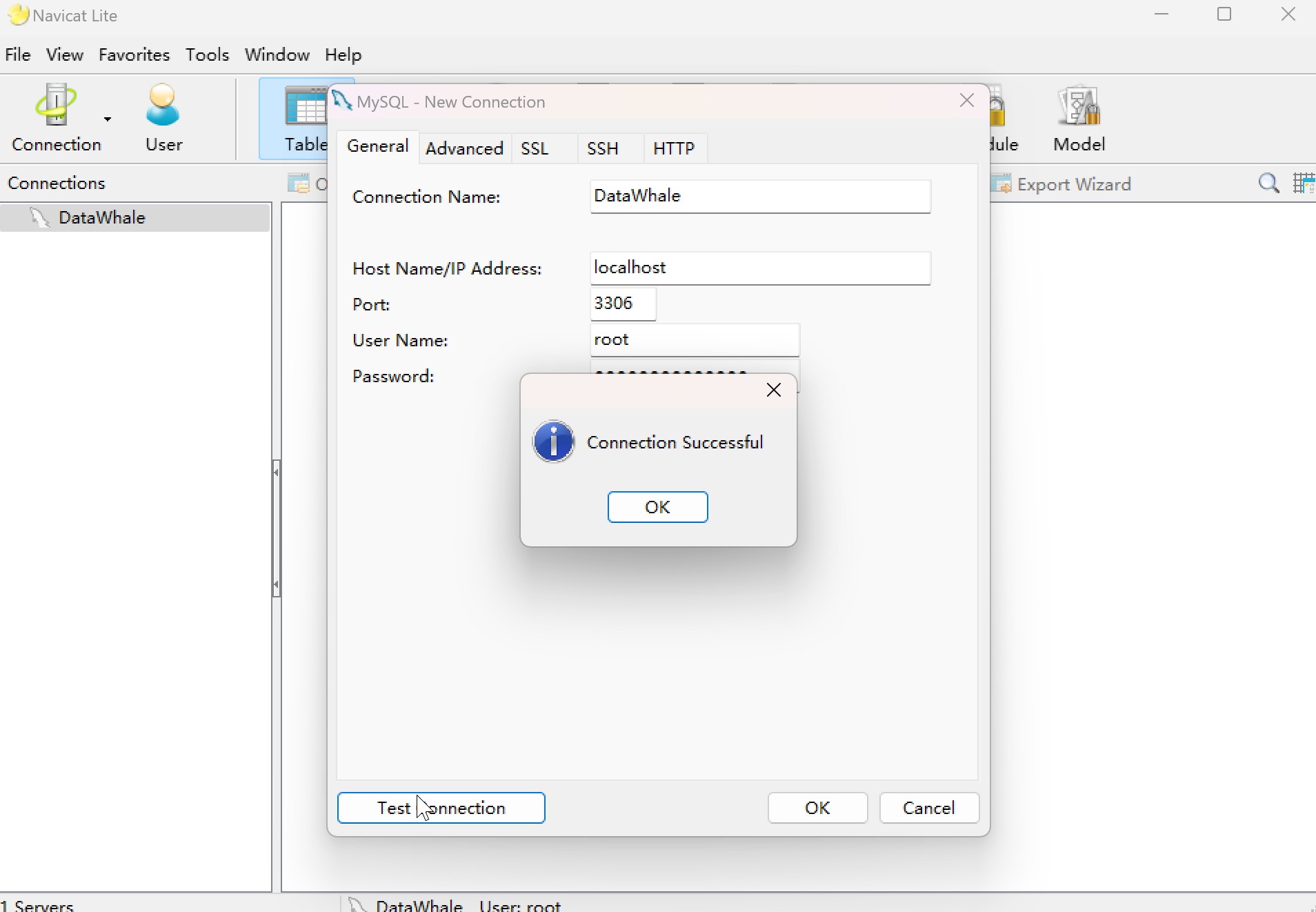Image resolution: width=1316 pixels, height=912 pixels.
Task: Maximize the Navicat Lite window
Action: [1225, 14]
